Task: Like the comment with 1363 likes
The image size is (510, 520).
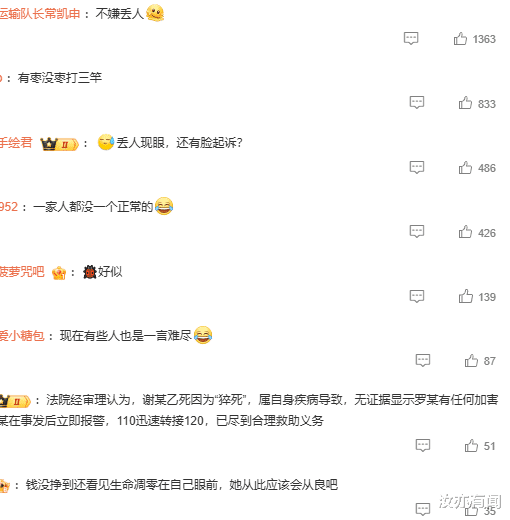Action: (x=460, y=39)
